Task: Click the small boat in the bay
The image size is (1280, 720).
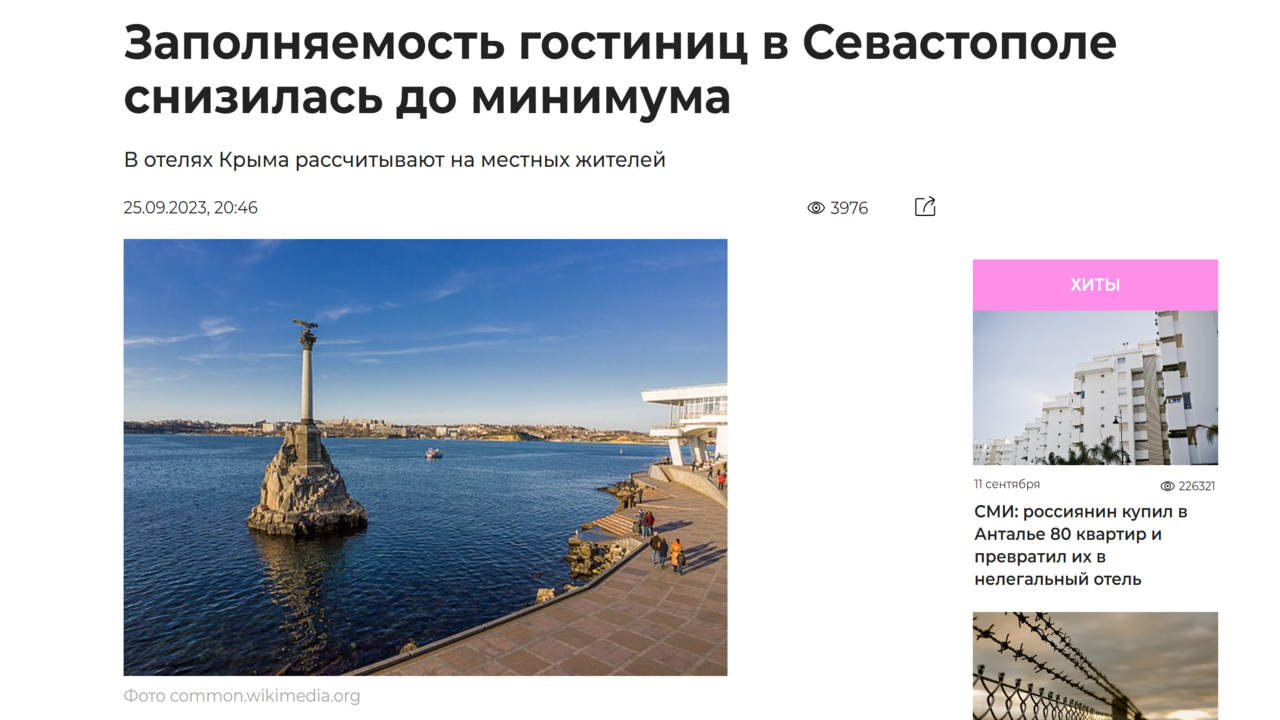Action: (433, 453)
